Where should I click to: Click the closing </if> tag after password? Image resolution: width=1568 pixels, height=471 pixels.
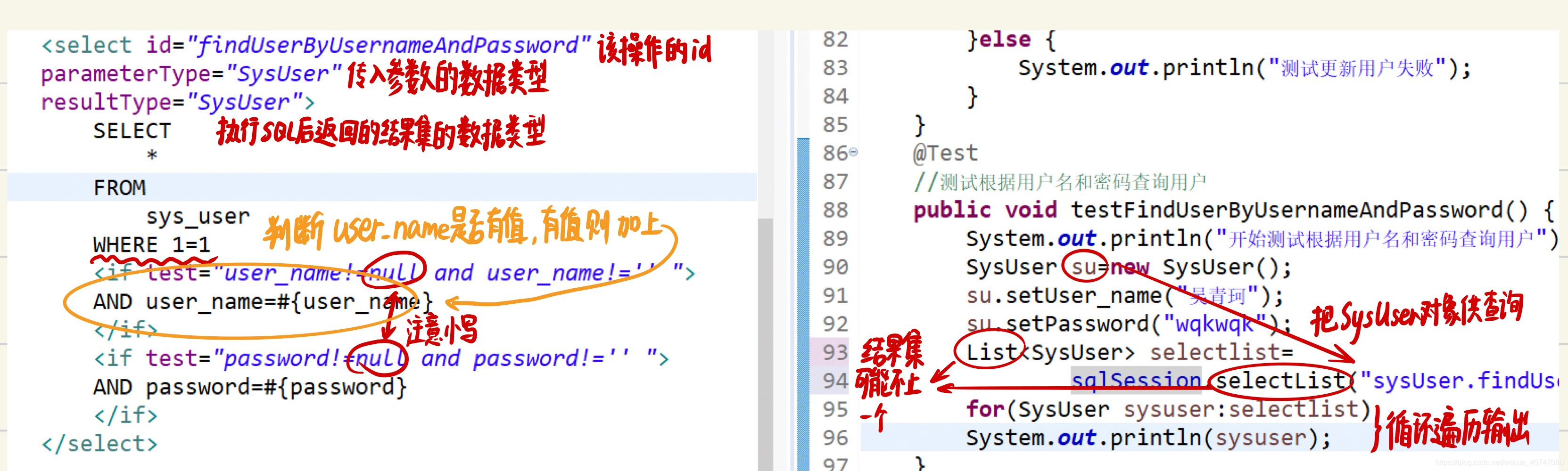[x=125, y=415]
